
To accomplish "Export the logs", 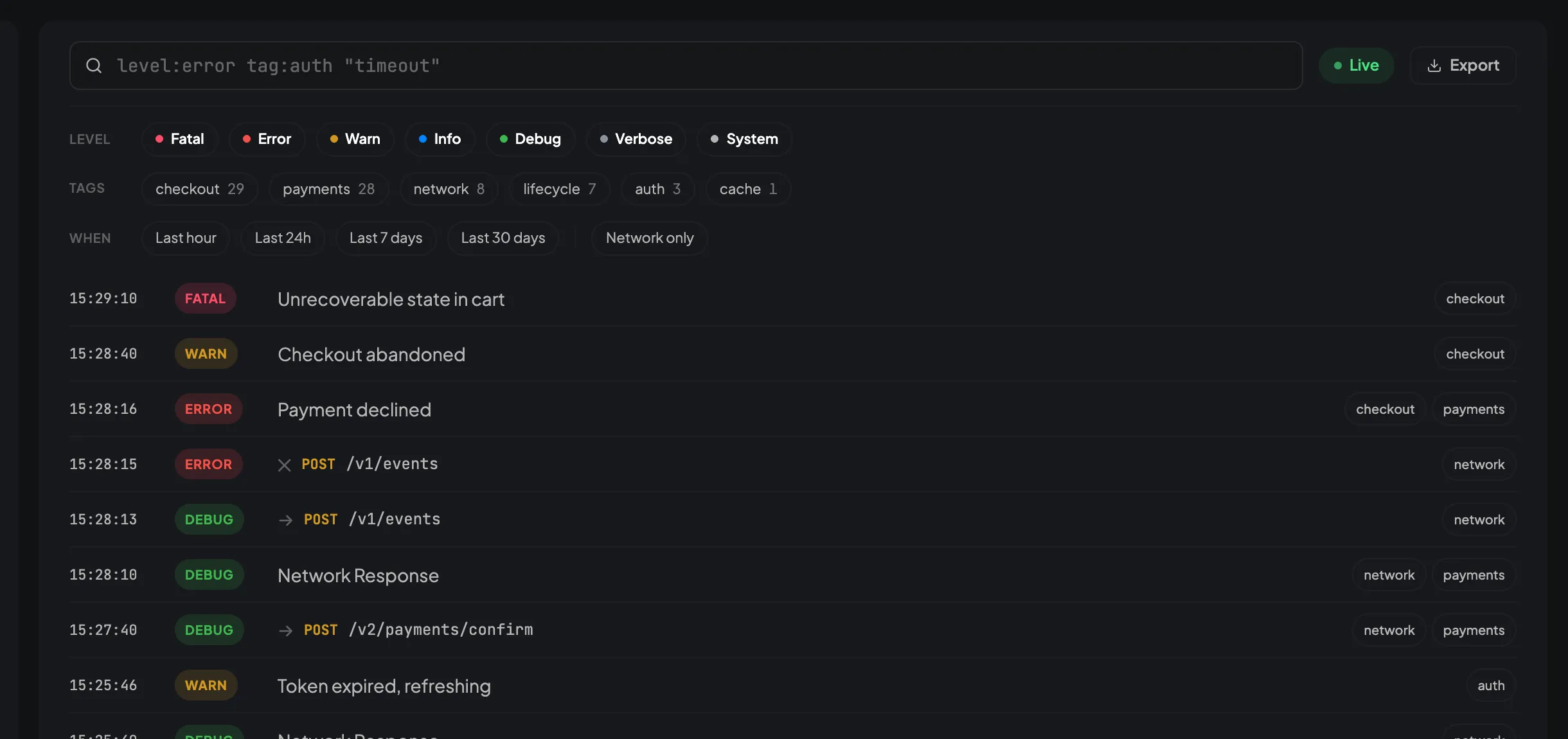I will 1463,66.
